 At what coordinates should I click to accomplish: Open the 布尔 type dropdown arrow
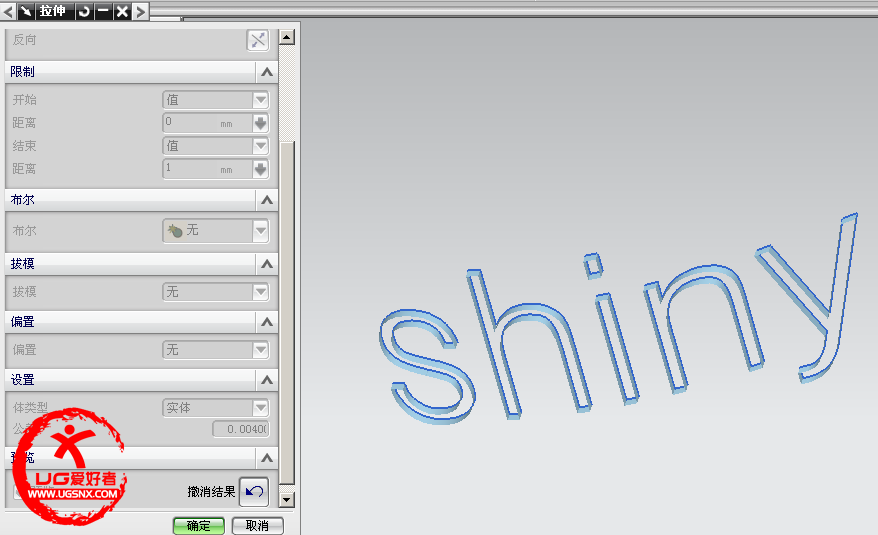[260, 230]
